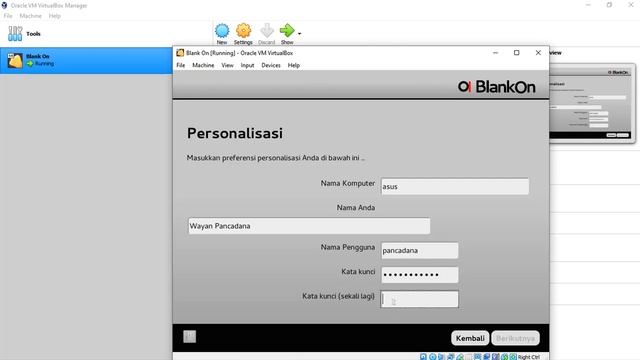Open the dropdown arrow beside Show

pos(300,33)
